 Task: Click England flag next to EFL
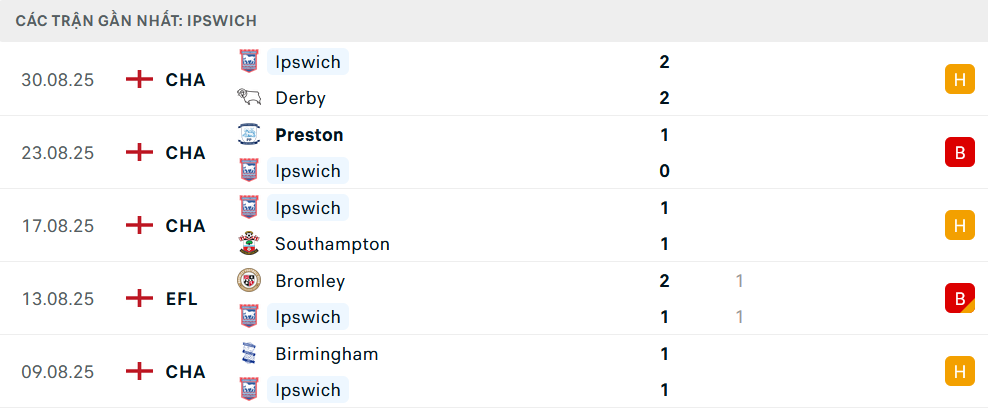tap(139, 298)
